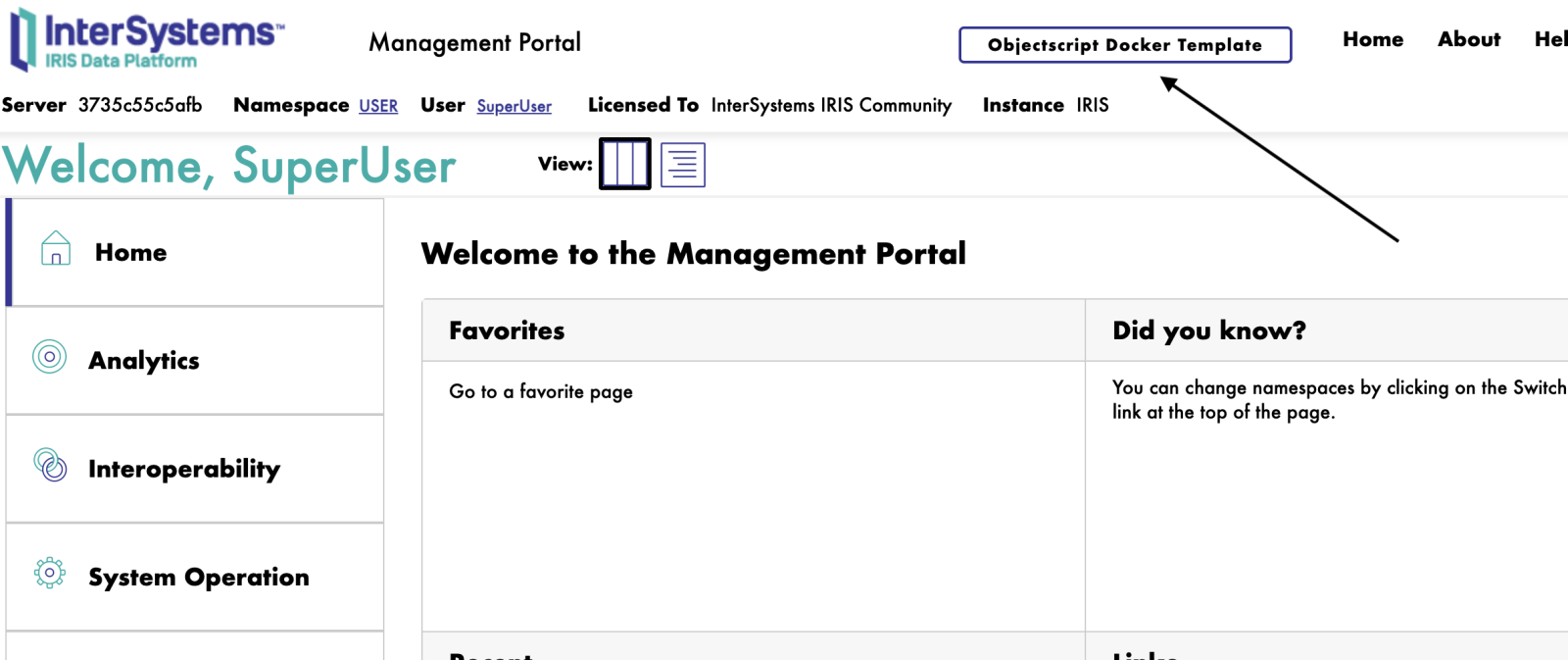Click the Favorites panel header
The width and height of the screenshot is (1568, 660).
754,330
